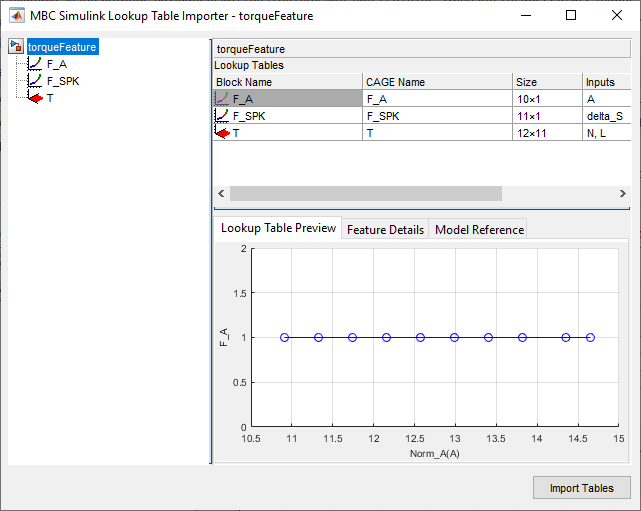Image resolution: width=641 pixels, height=511 pixels.
Task: Click F_SPK curve icon in Lookup Tables list
Action: [x=221, y=116]
